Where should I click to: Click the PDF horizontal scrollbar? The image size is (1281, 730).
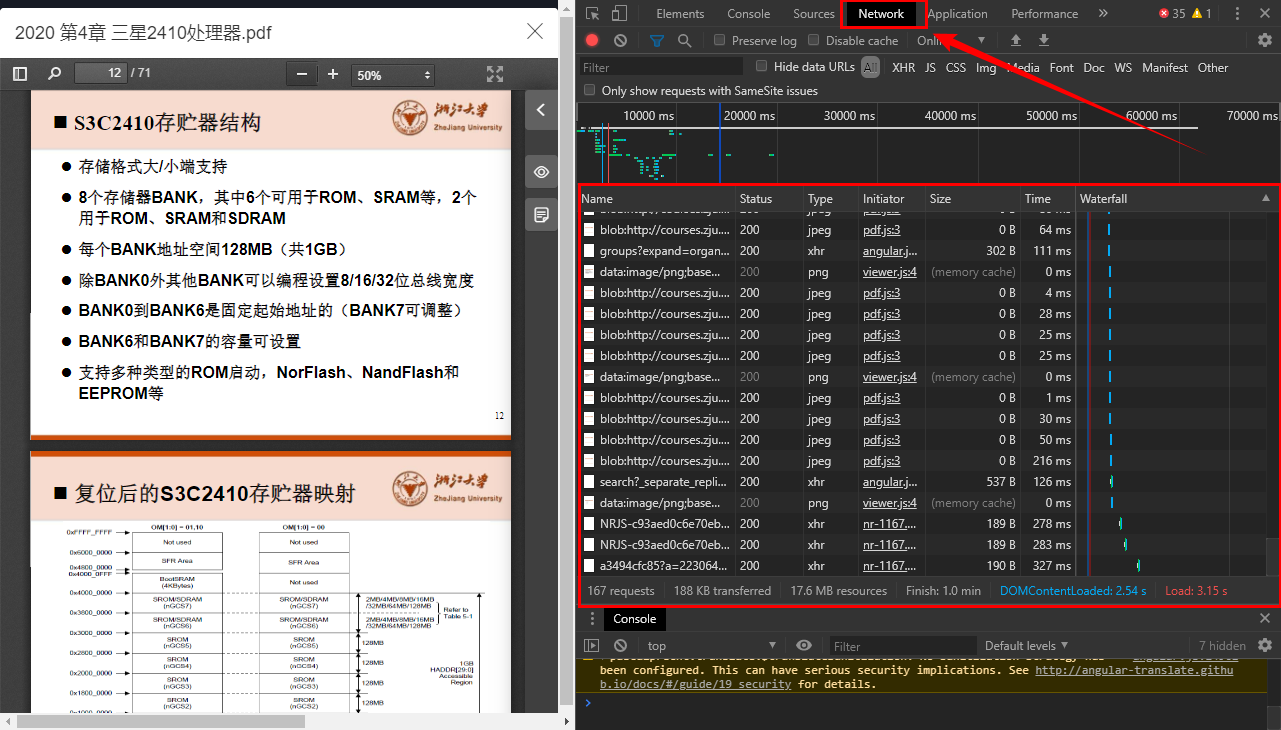[x=161, y=721]
